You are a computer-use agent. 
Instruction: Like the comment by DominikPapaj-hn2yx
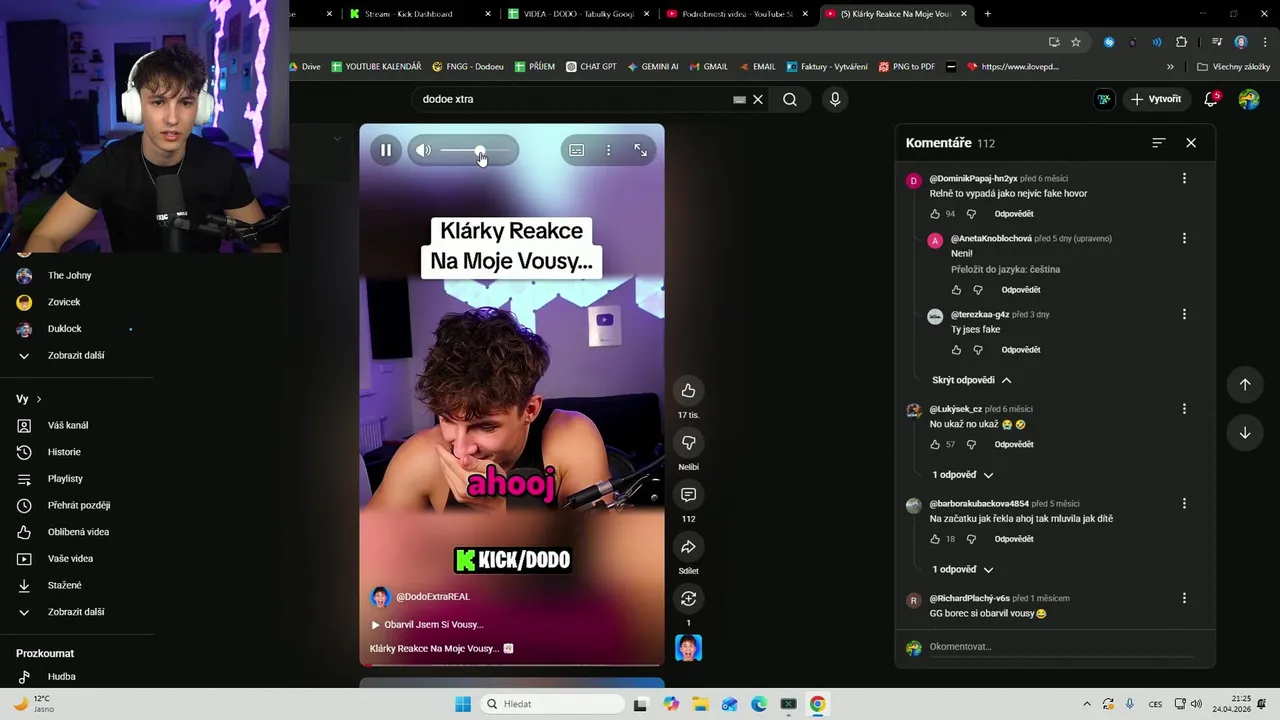point(935,214)
